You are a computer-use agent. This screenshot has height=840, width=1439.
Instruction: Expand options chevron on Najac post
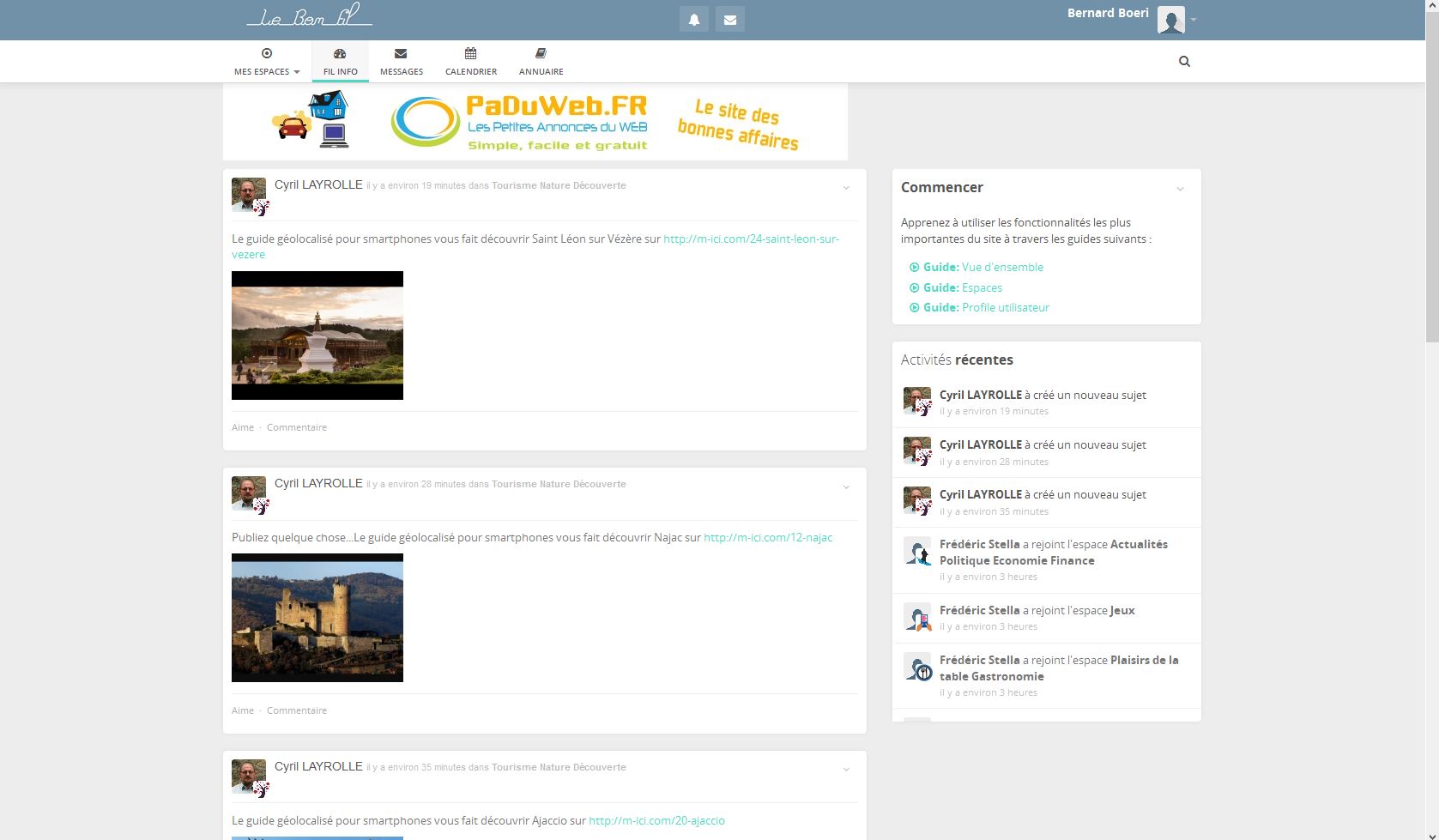coord(846,486)
